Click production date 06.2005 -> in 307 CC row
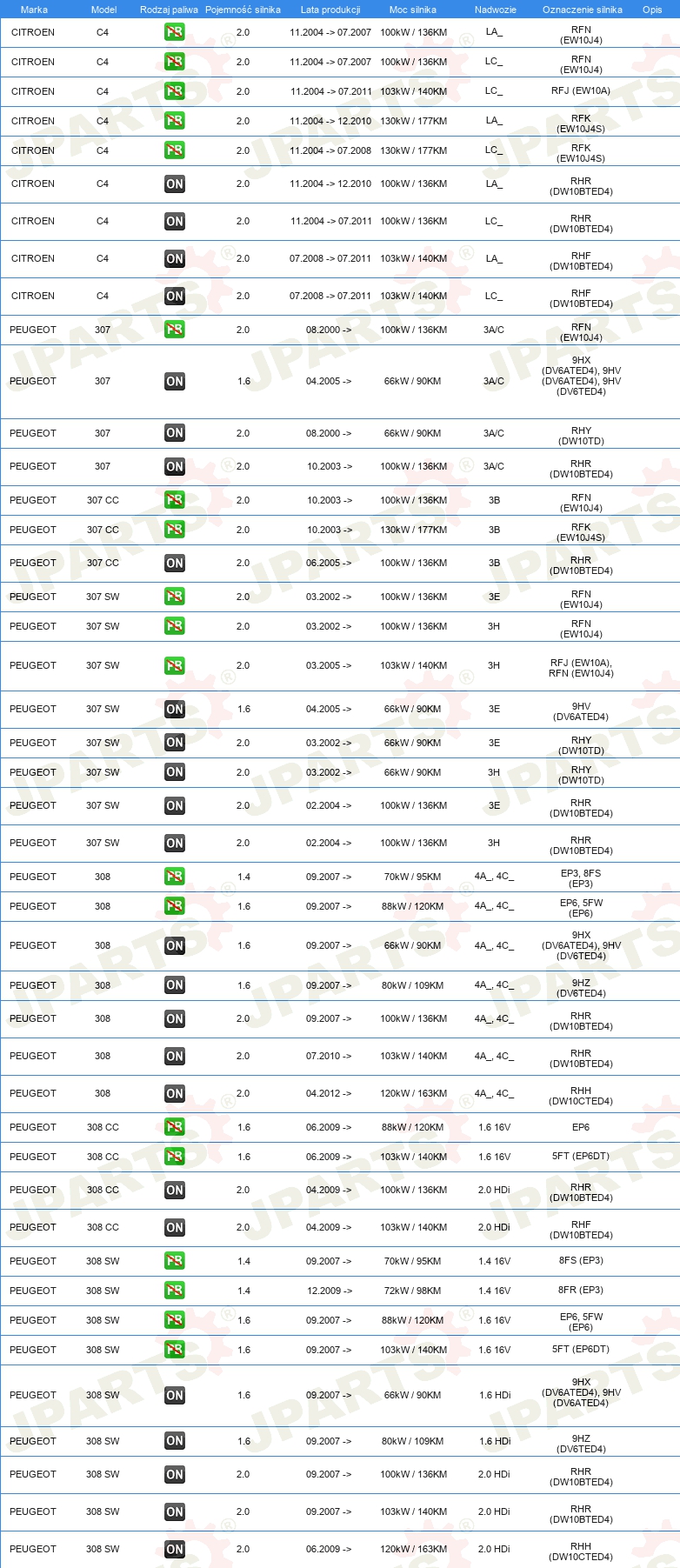Image resolution: width=680 pixels, height=1568 pixels. point(329,563)
